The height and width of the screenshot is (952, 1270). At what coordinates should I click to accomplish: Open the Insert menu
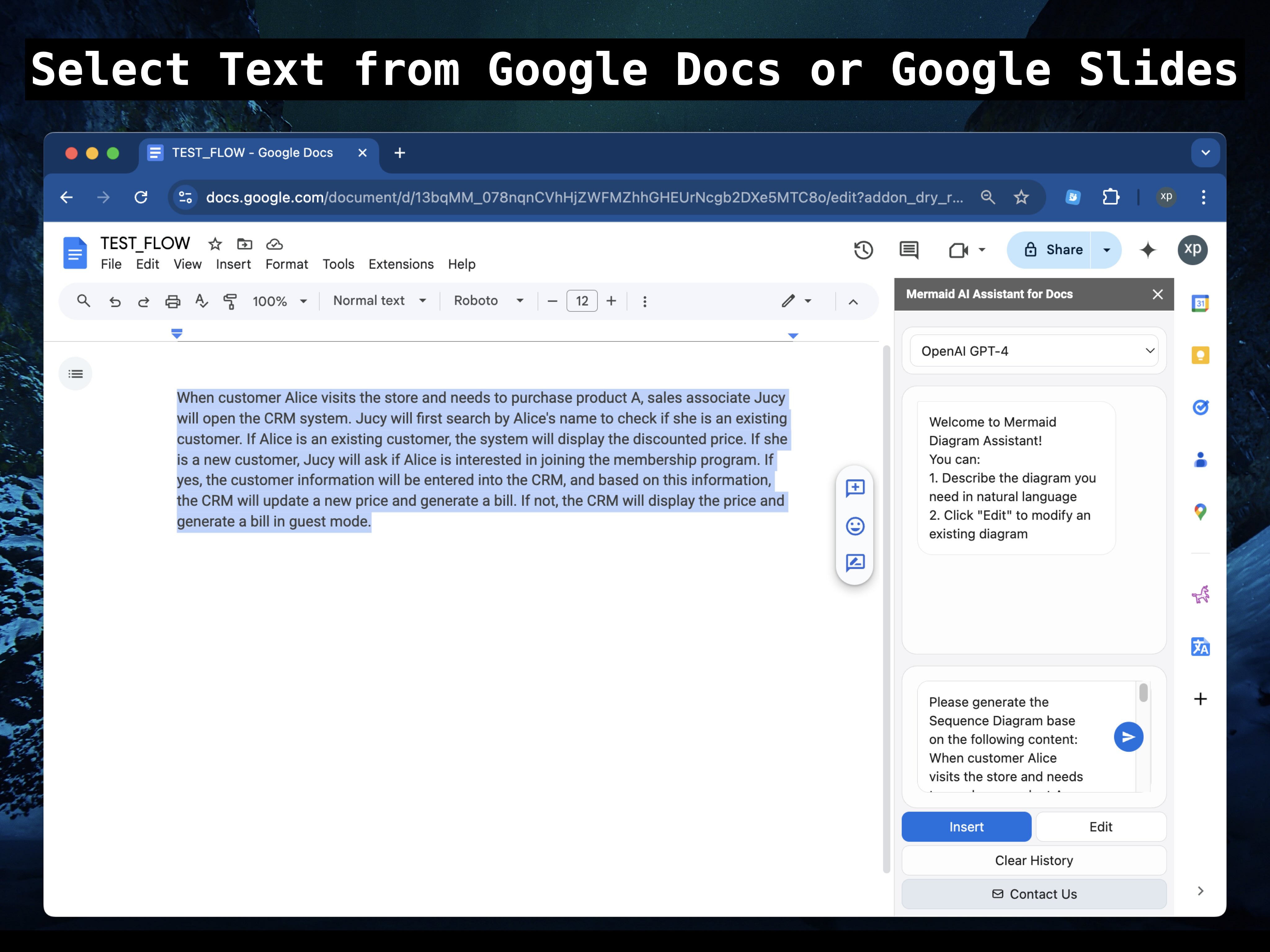(x=233, y=264)
